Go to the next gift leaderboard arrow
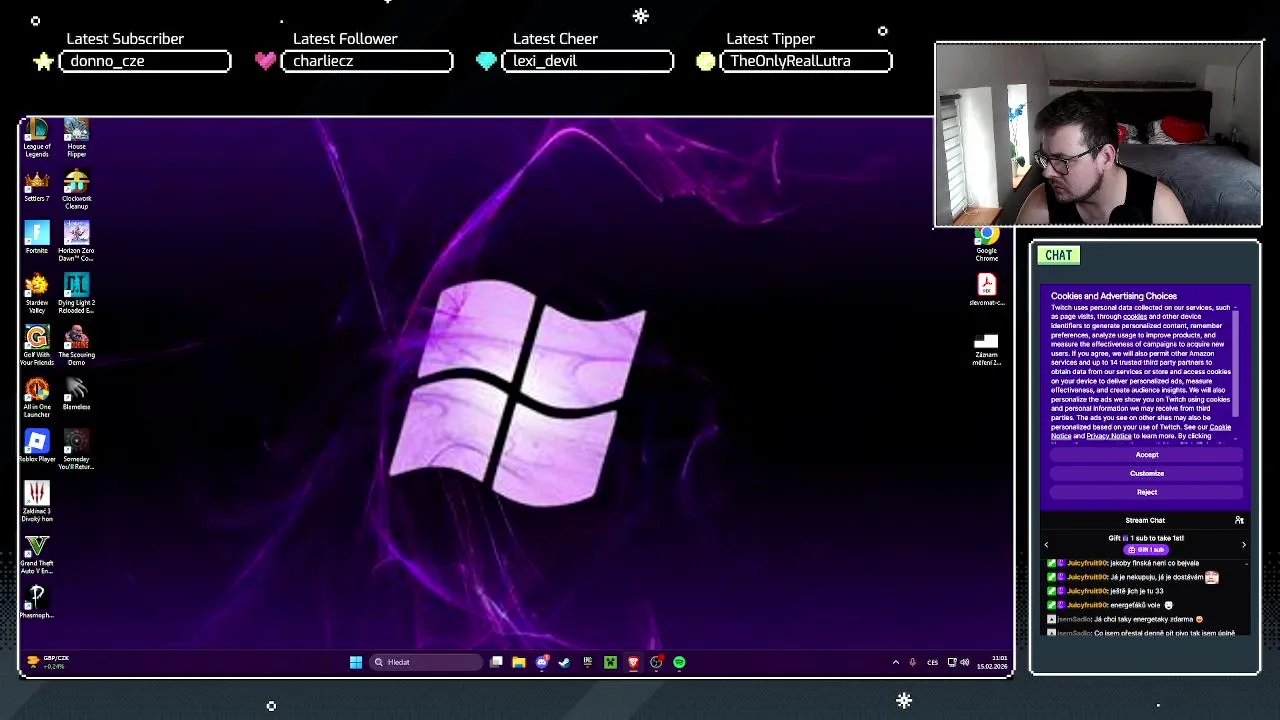The image size is (1280, 720). (1244, 545)
